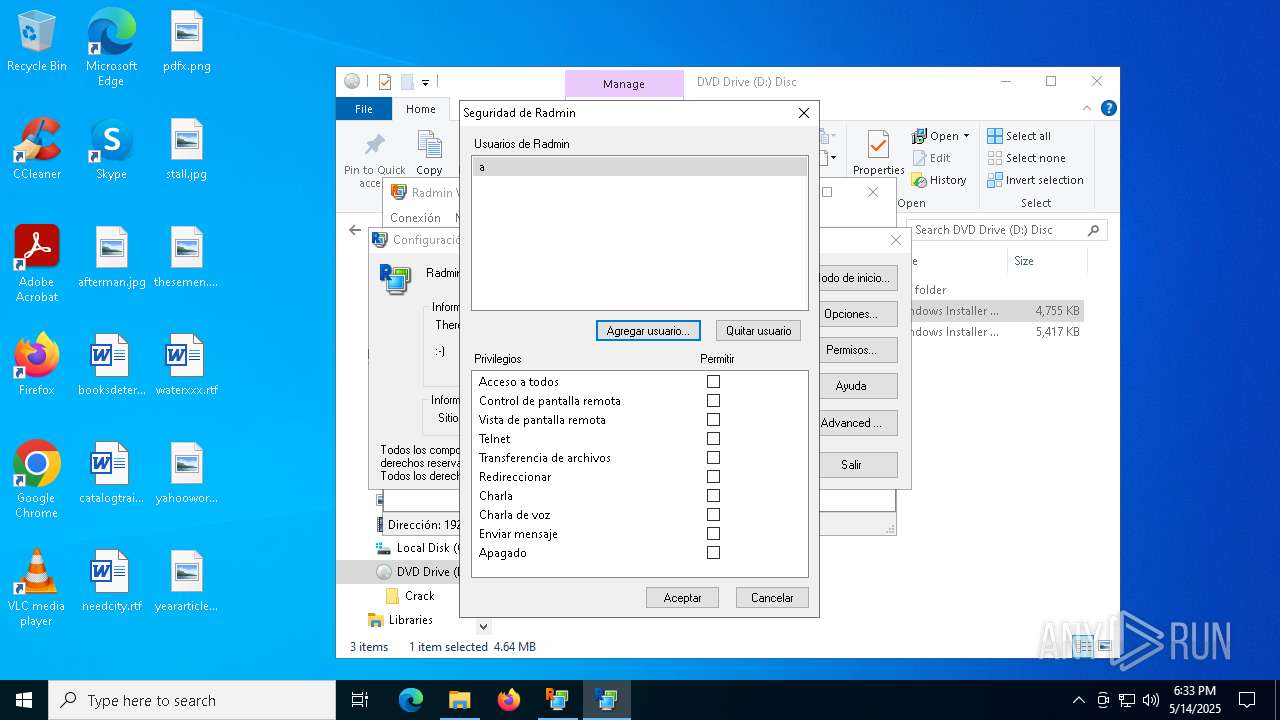Open Conexión menu in Radmin Viewer
The width and height of the screenshot is (1280, 720).
415,218
